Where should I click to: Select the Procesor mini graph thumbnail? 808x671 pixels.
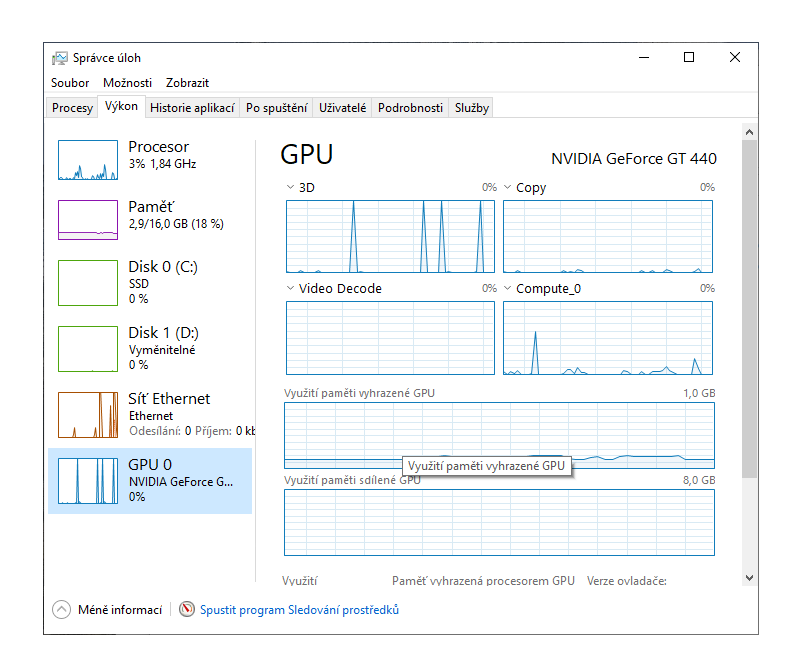click(x=88, y=160)
